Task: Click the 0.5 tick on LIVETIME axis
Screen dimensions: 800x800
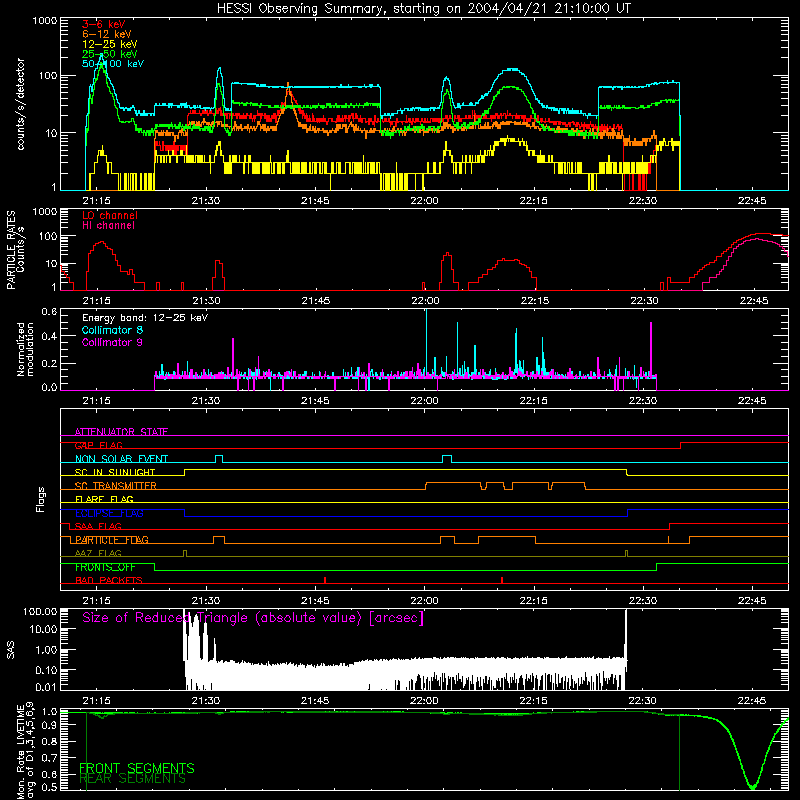Action: pos(49,787)
